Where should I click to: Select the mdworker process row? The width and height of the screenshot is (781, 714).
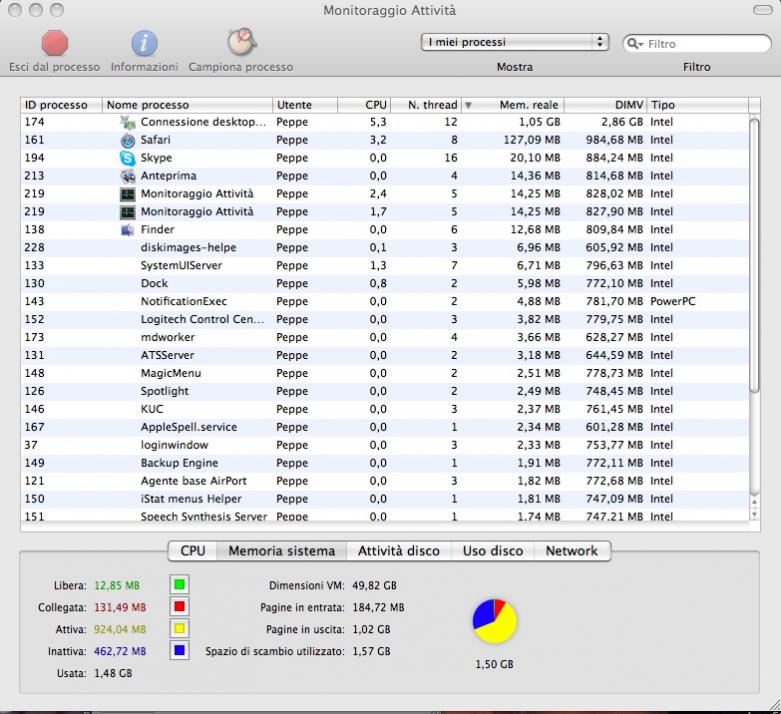[x=385, y=337]
